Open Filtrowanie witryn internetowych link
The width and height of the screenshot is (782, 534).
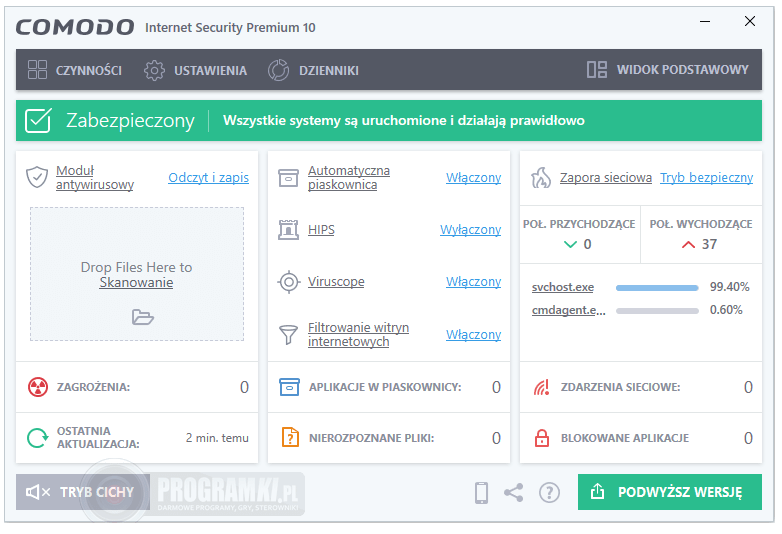358,335
